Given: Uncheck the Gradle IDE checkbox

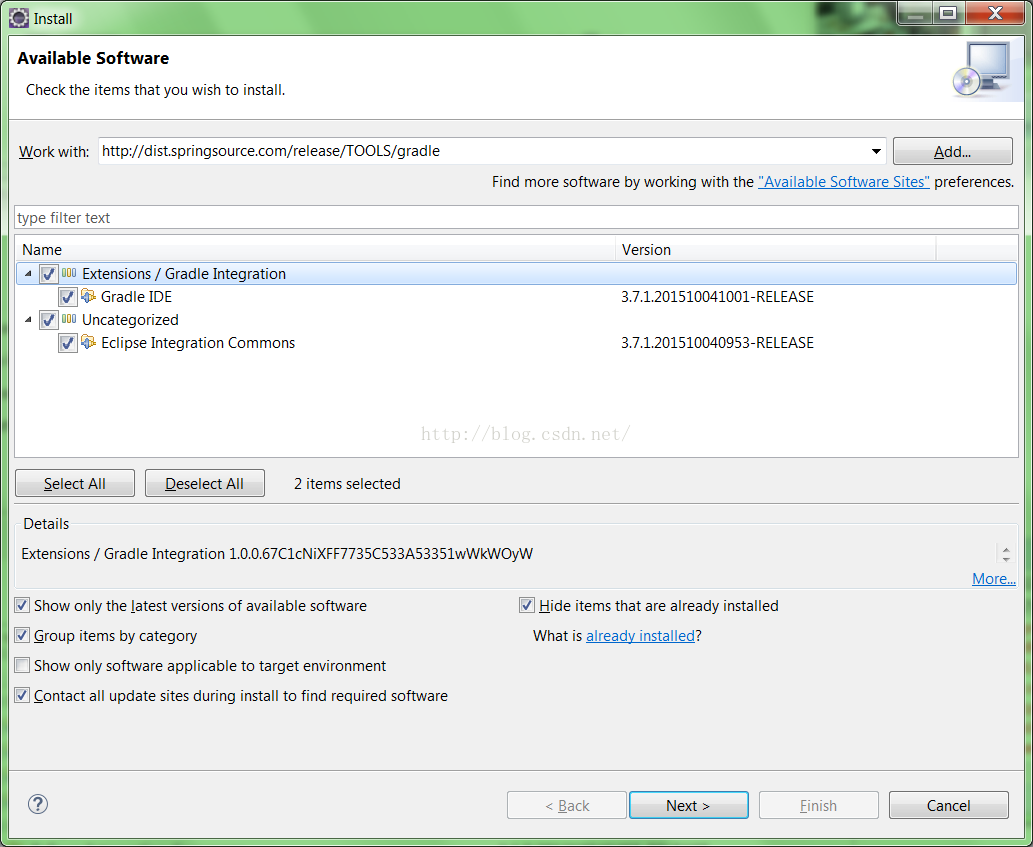Looking at the screenshot, I should click(x=67, y=297).
